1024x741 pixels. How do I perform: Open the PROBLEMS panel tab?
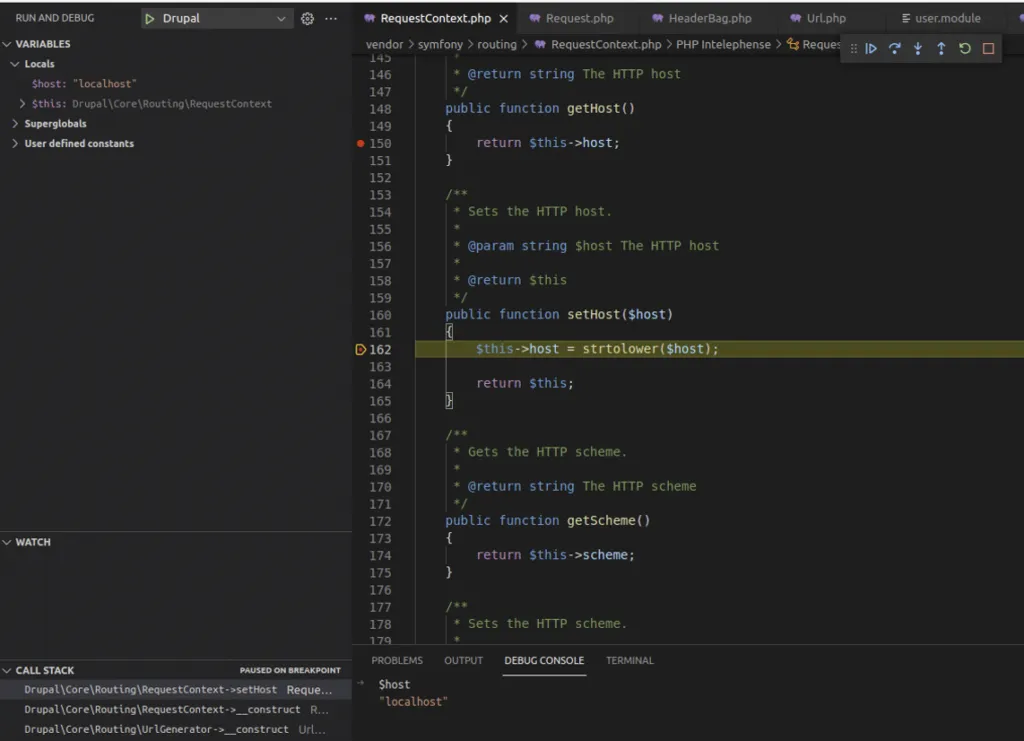click(x=397, y=661)
